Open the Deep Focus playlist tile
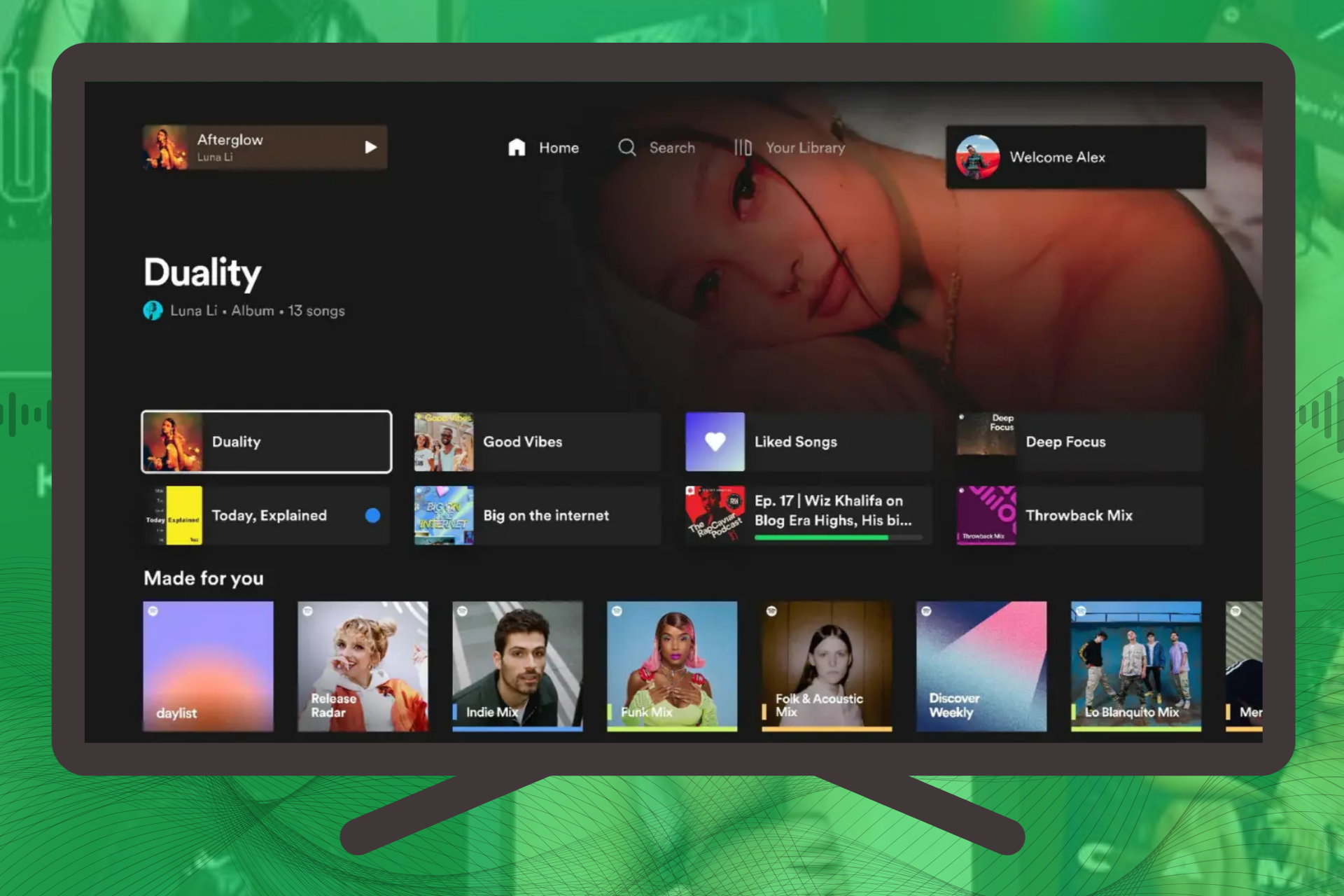This screenshot has width=1344, height=896. coord(1080,442)
